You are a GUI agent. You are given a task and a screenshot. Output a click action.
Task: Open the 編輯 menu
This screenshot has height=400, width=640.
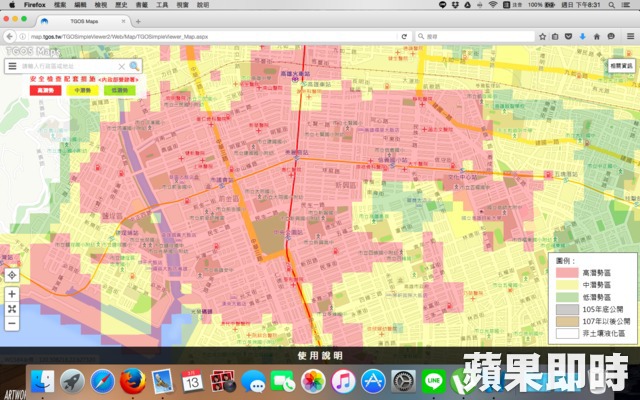[80, 5]
